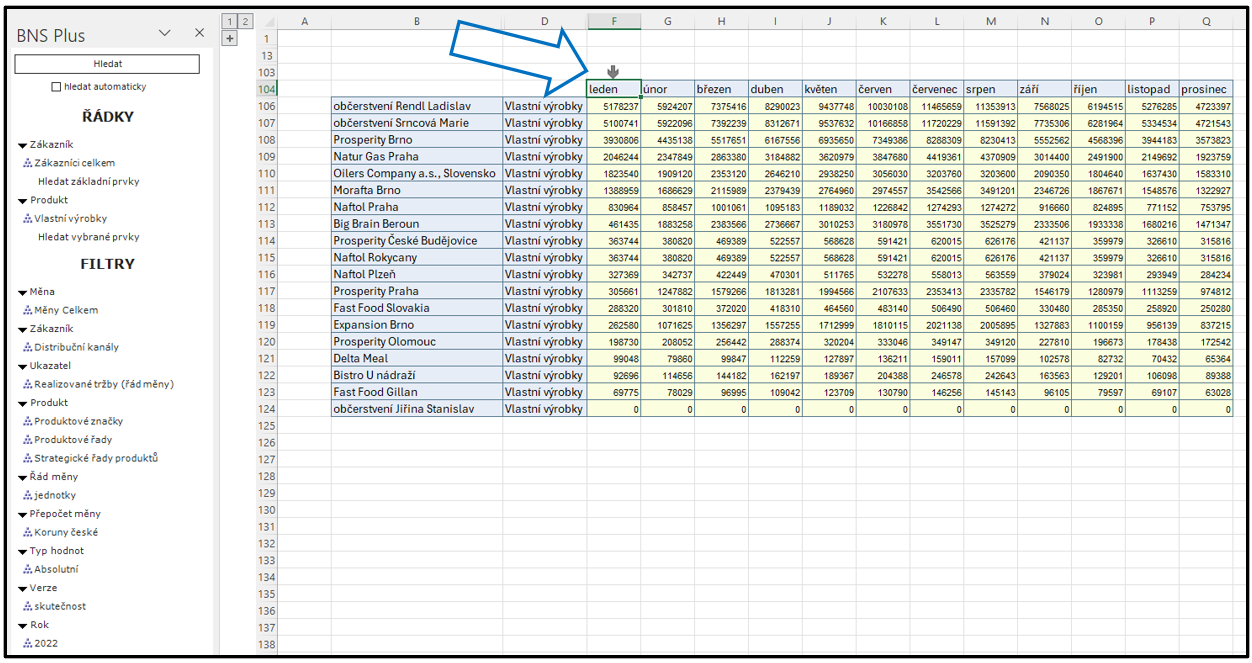The height and width of the screenshot is (663, 1252).
Task: Select the listopad header cell
Action: click(x=1152, y=89)
